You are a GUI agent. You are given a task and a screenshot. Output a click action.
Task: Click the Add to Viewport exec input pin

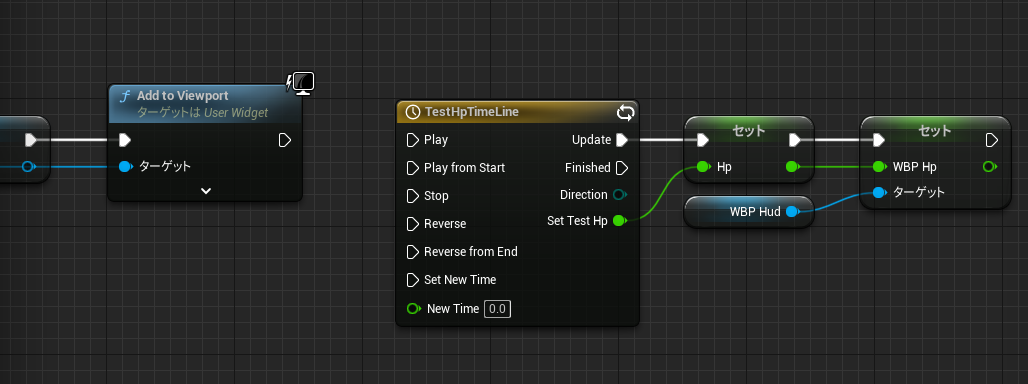click(125, 140)
